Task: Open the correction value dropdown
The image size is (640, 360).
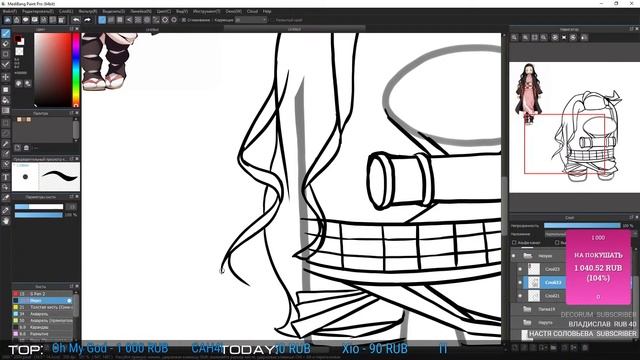Action: (x=251, y=20)
